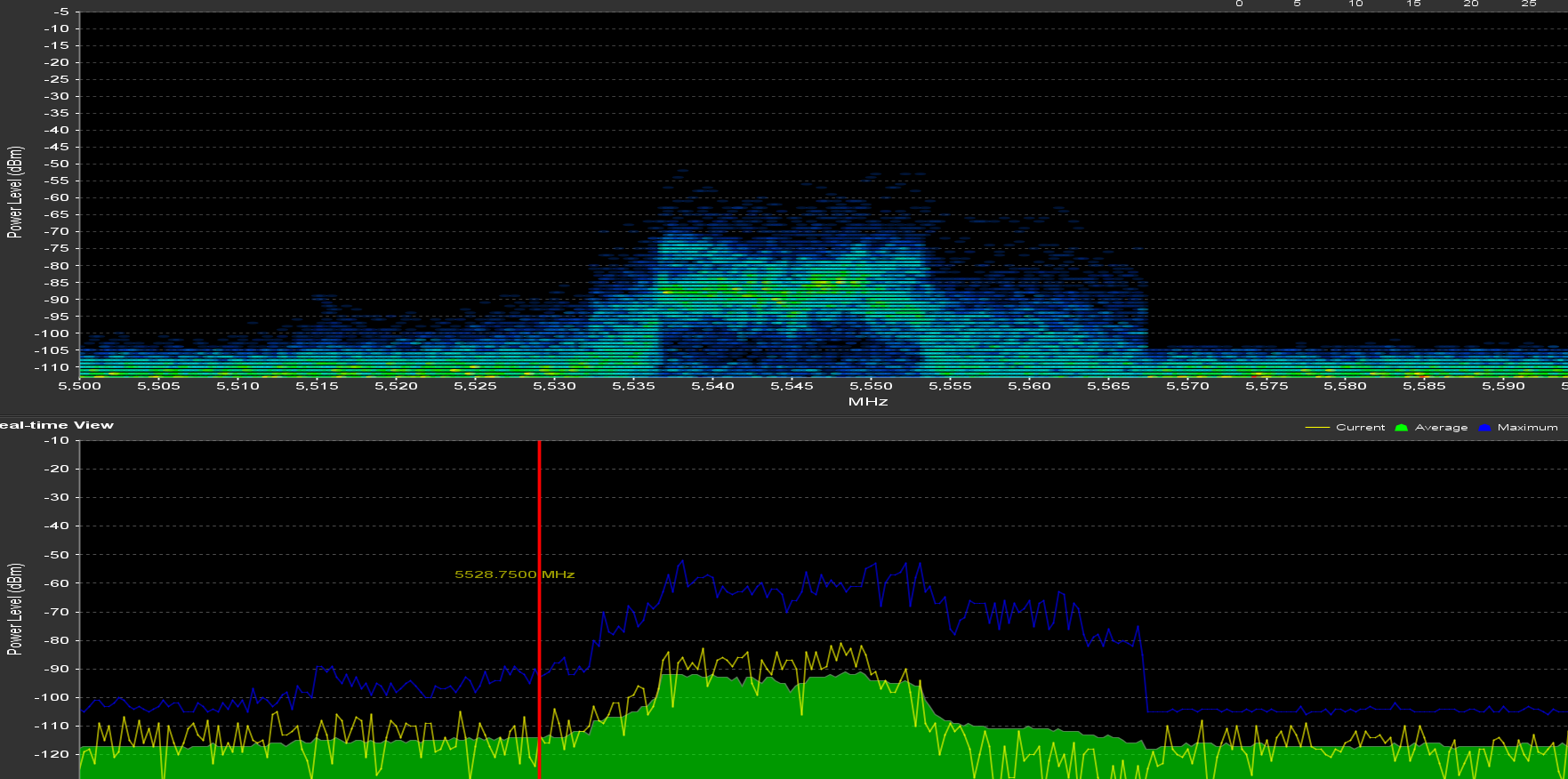The height and width of the screenshot is (779, 1568).
Task: Click the real-time Power Level (dBm) axis title
Action: coord(15,609)
